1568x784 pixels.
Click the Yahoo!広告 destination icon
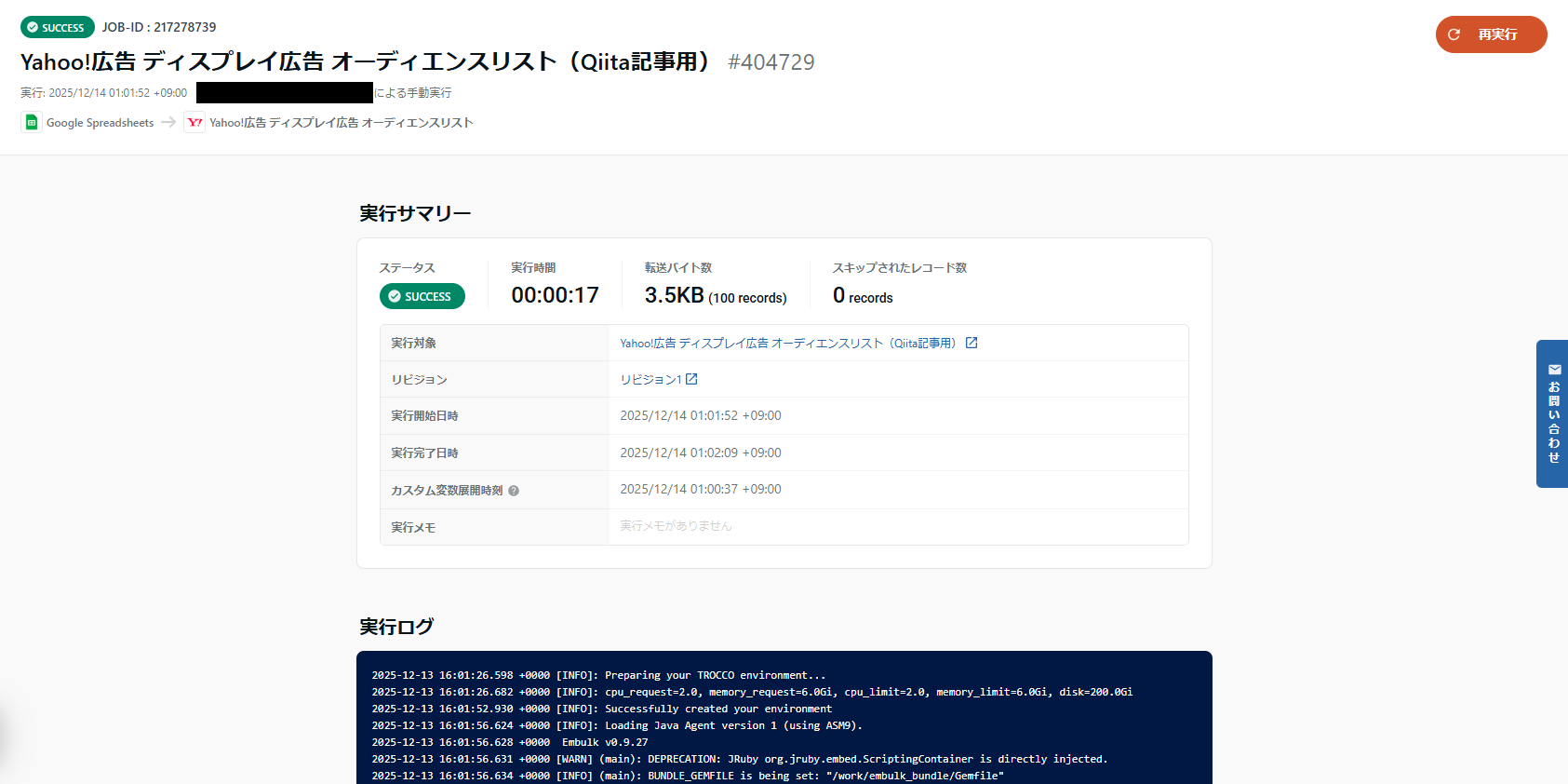pos(194,122)
